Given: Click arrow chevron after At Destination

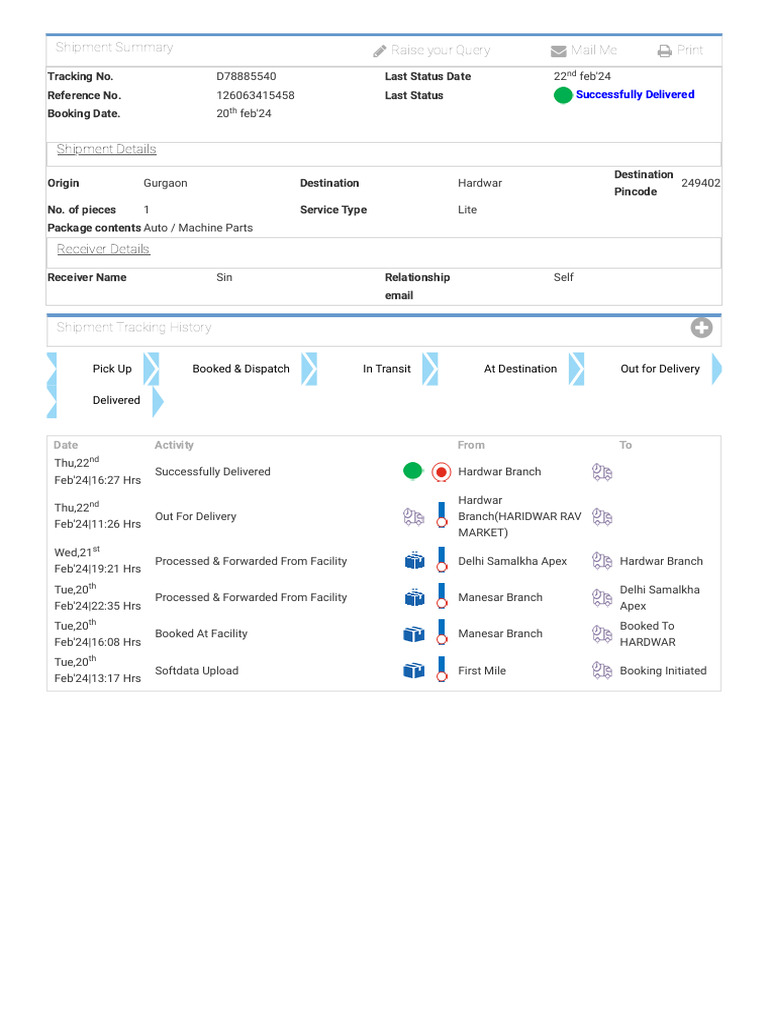Looking at the screenshot, I should [577, 369].
